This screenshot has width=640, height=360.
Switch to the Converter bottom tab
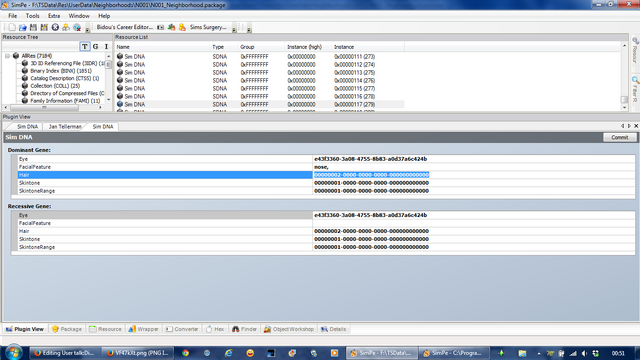[182, 329]
